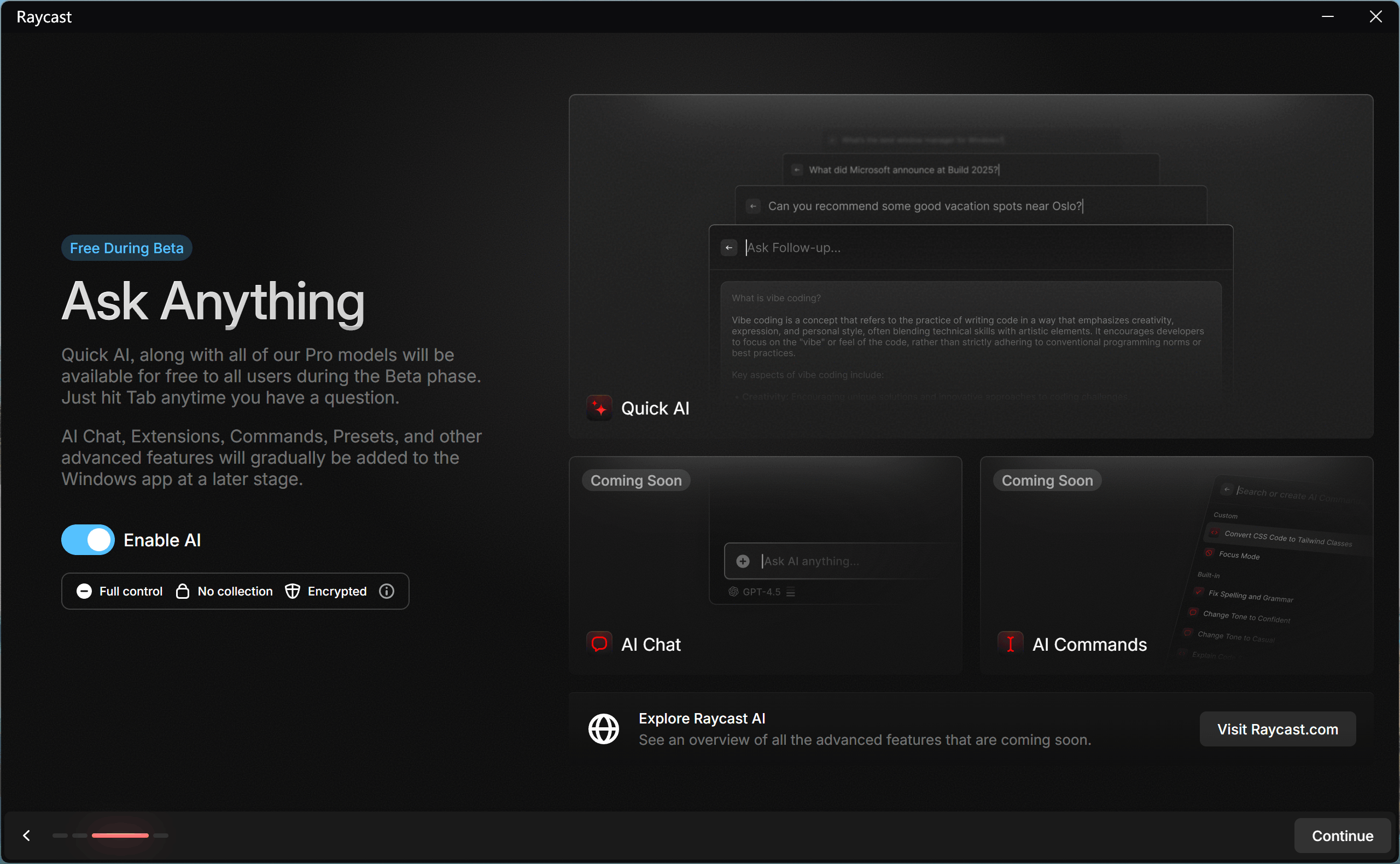Click the AI Chat speech bubble icon
The image size is (1400, 864).
599,644
